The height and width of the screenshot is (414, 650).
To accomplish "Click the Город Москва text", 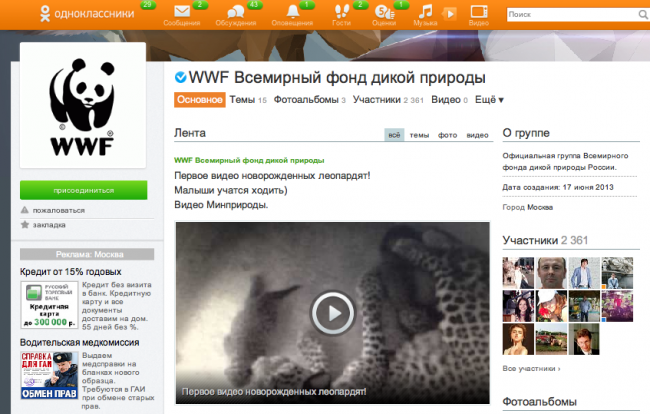I will [528, 207].
